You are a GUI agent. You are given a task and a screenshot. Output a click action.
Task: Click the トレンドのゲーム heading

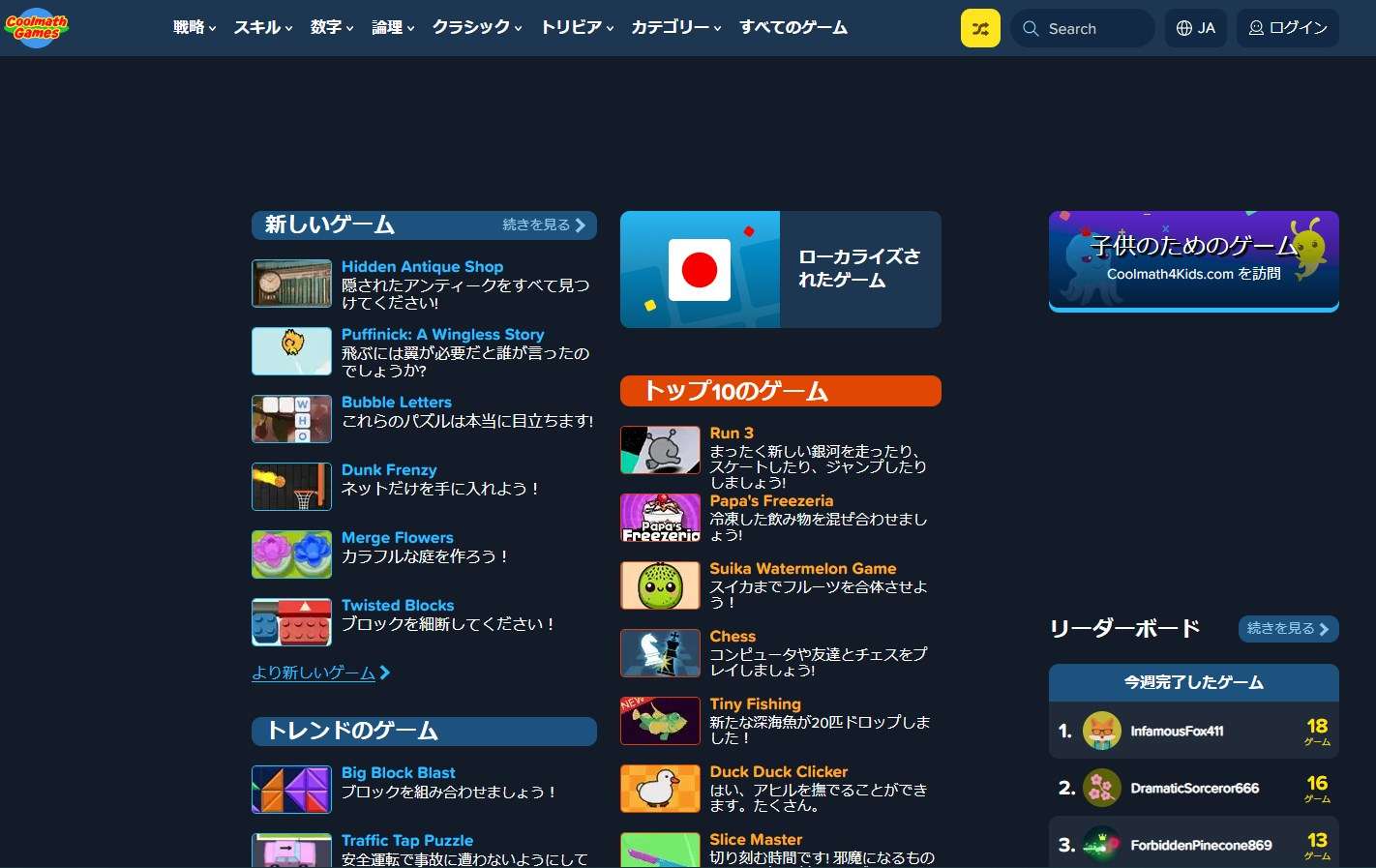click(424, 732)
